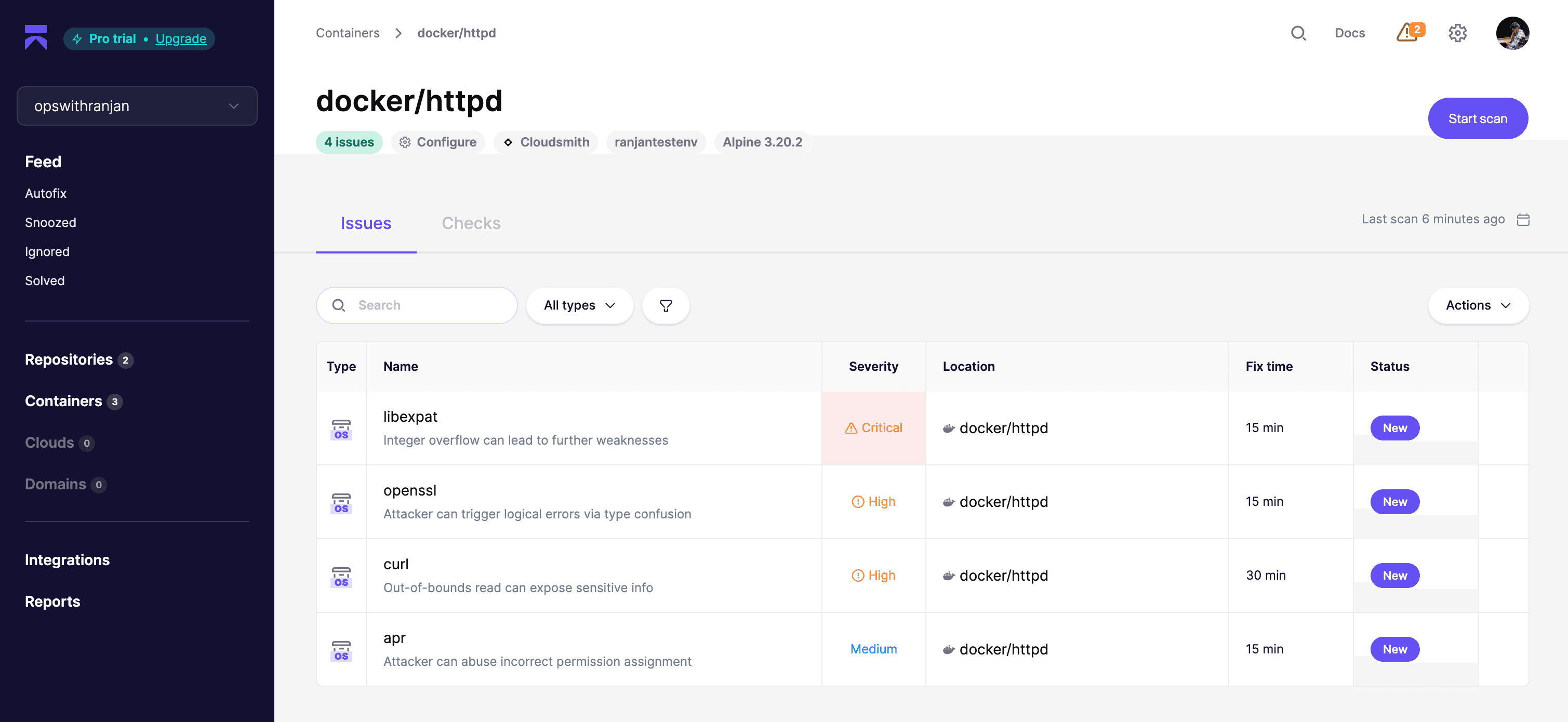The width and height of the screenshot is (1568, 722).
Task: Open the All types filter dropdown
Action: coord(579,305)
